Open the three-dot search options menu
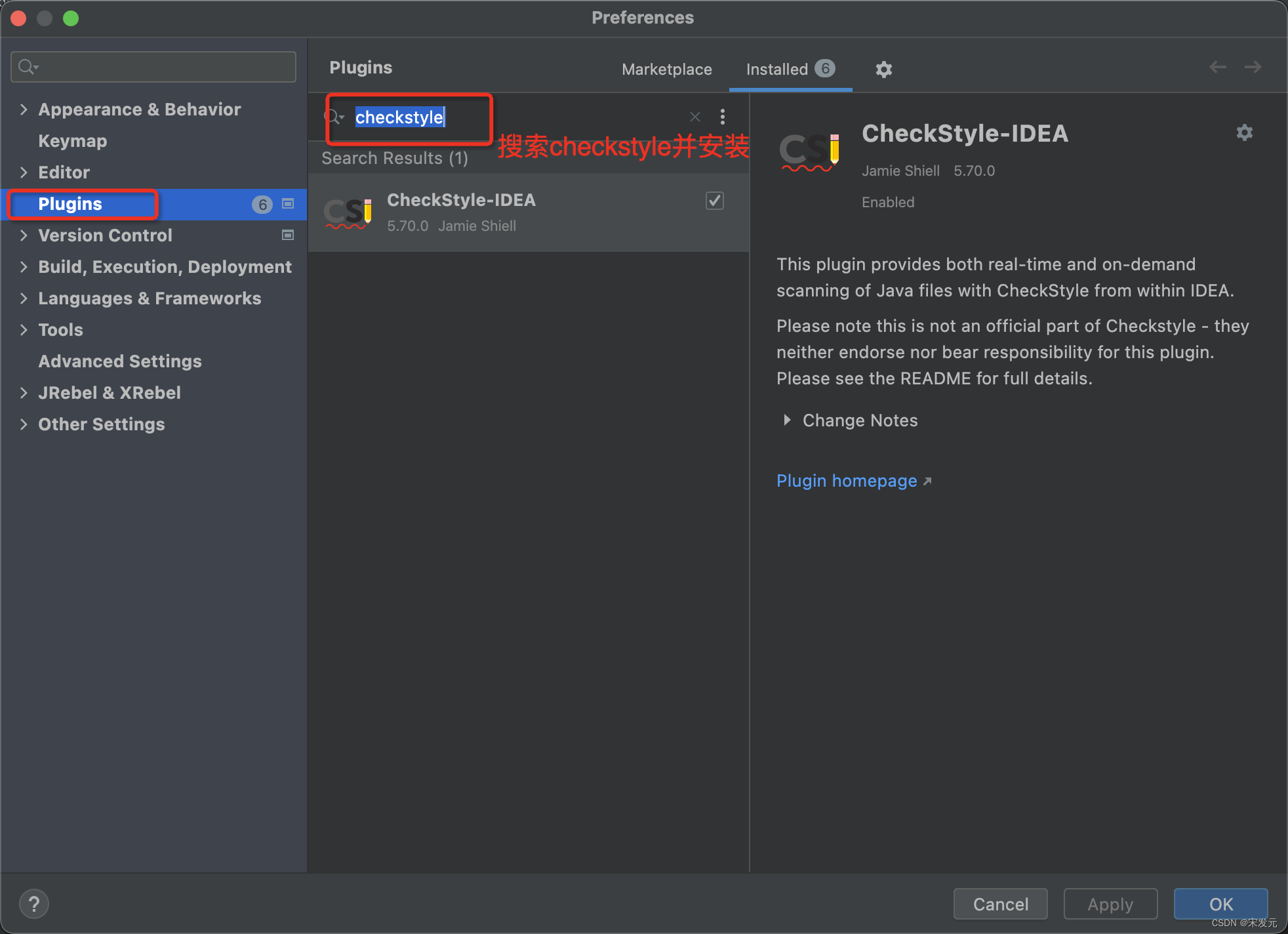 (x=722, y=117)
